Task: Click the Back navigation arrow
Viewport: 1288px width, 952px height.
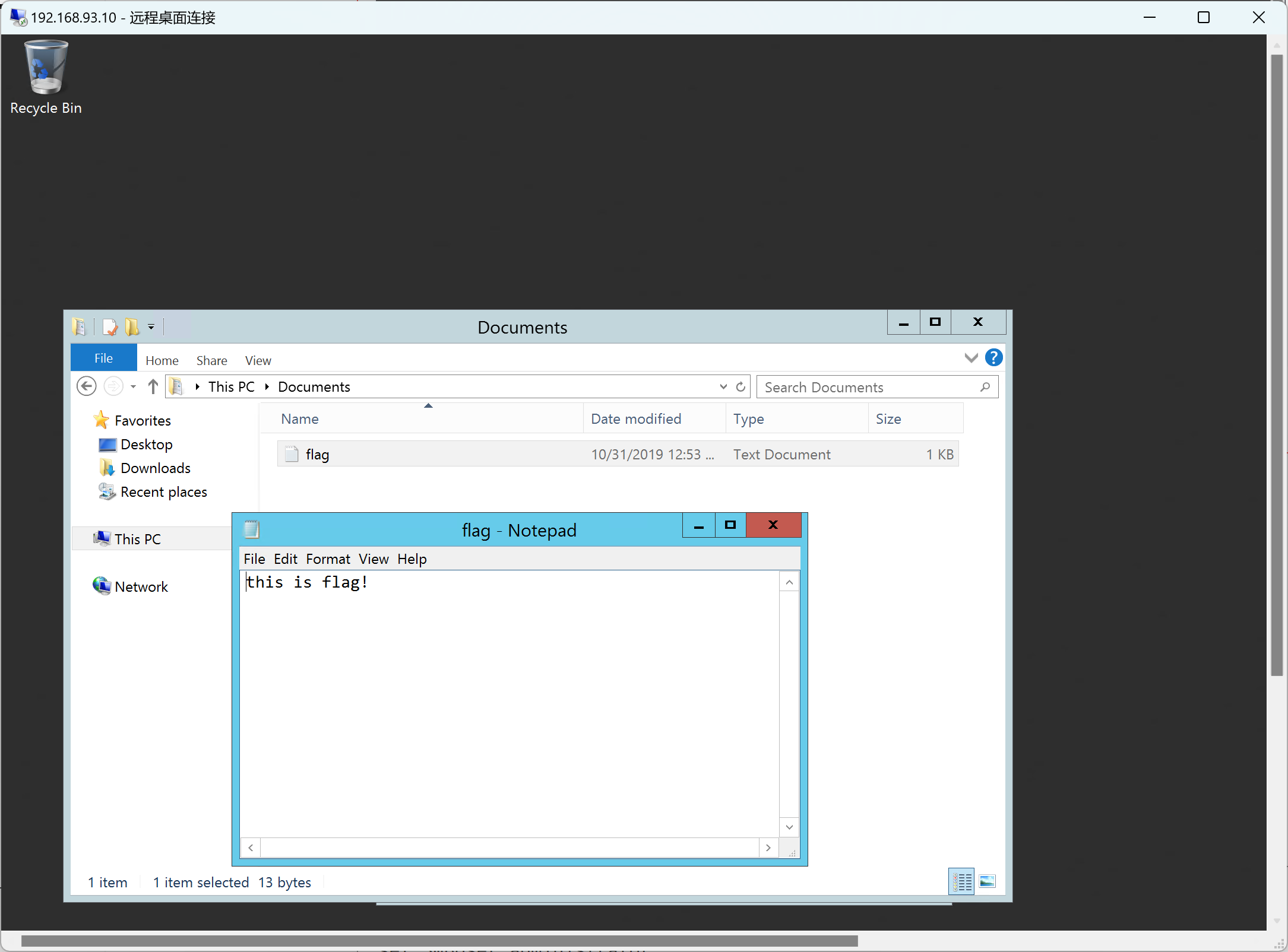Action: tap(87, 387)
